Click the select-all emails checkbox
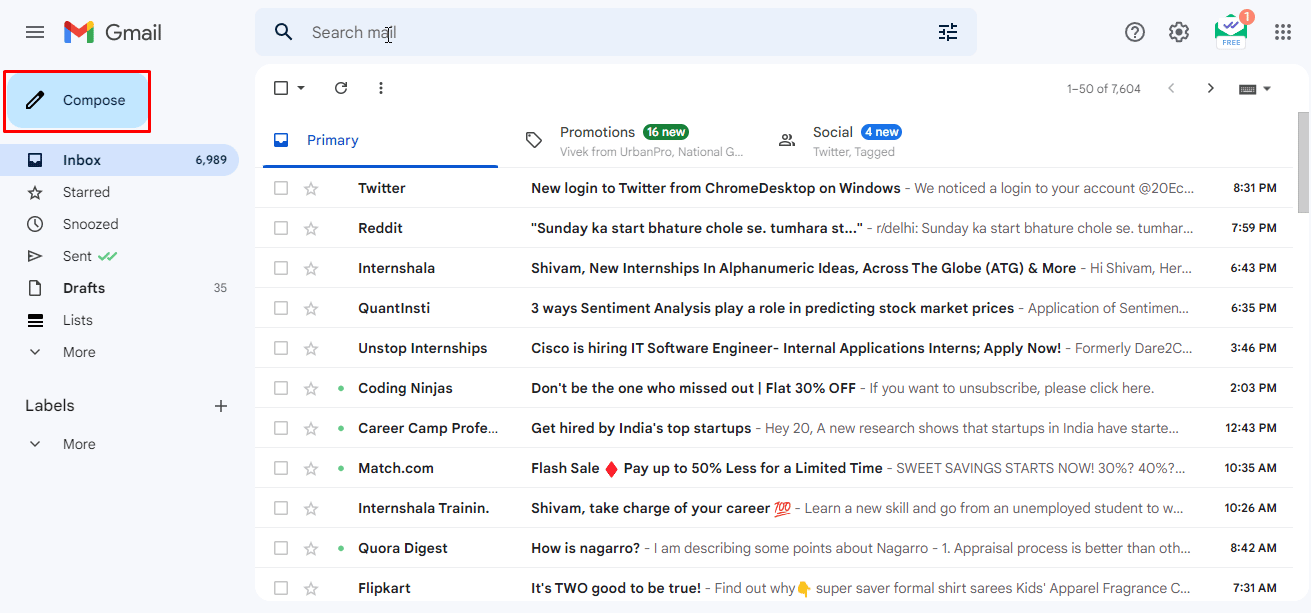 pyautogui.click(x=280, y=88)
